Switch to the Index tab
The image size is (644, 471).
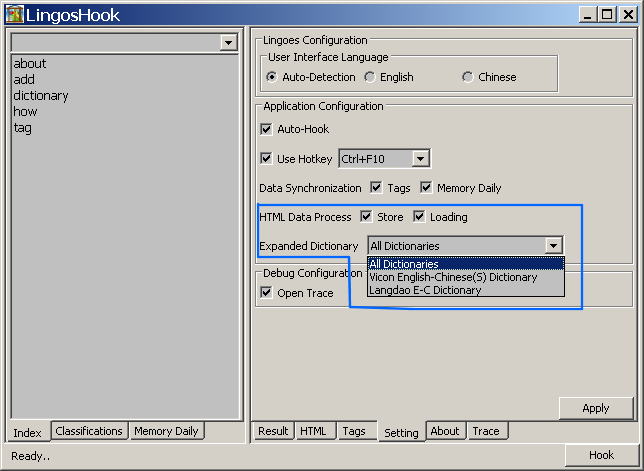(x=28, y=432)
